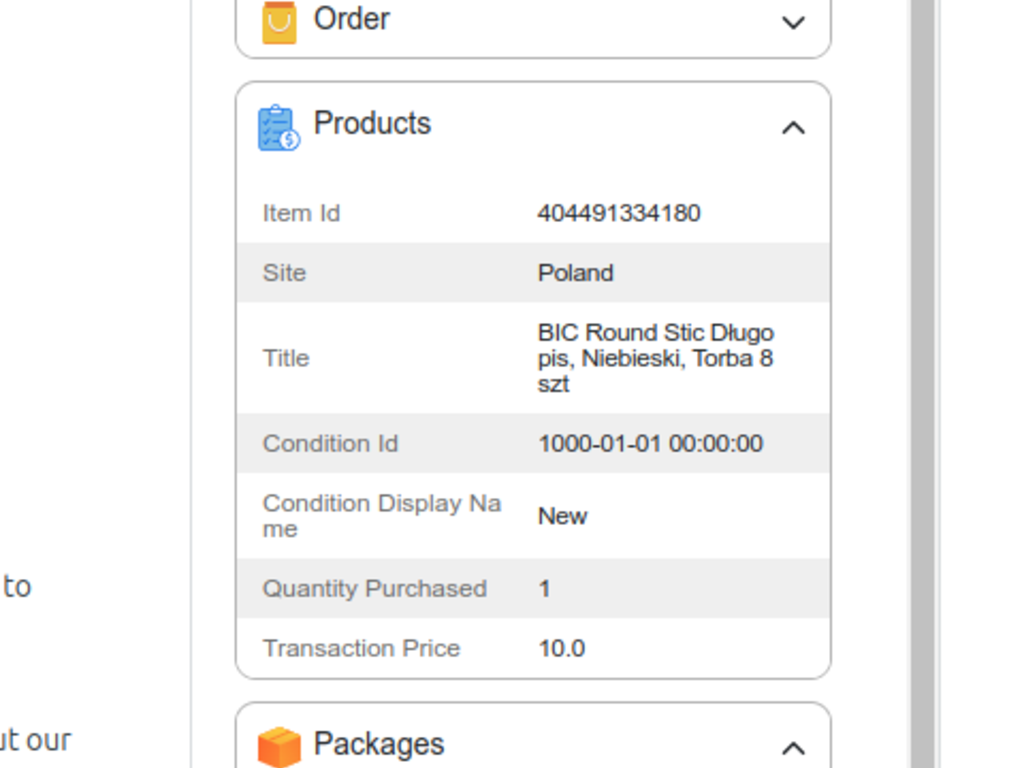Click the Item Id label

pyautogui.click(x=301, y=213)
